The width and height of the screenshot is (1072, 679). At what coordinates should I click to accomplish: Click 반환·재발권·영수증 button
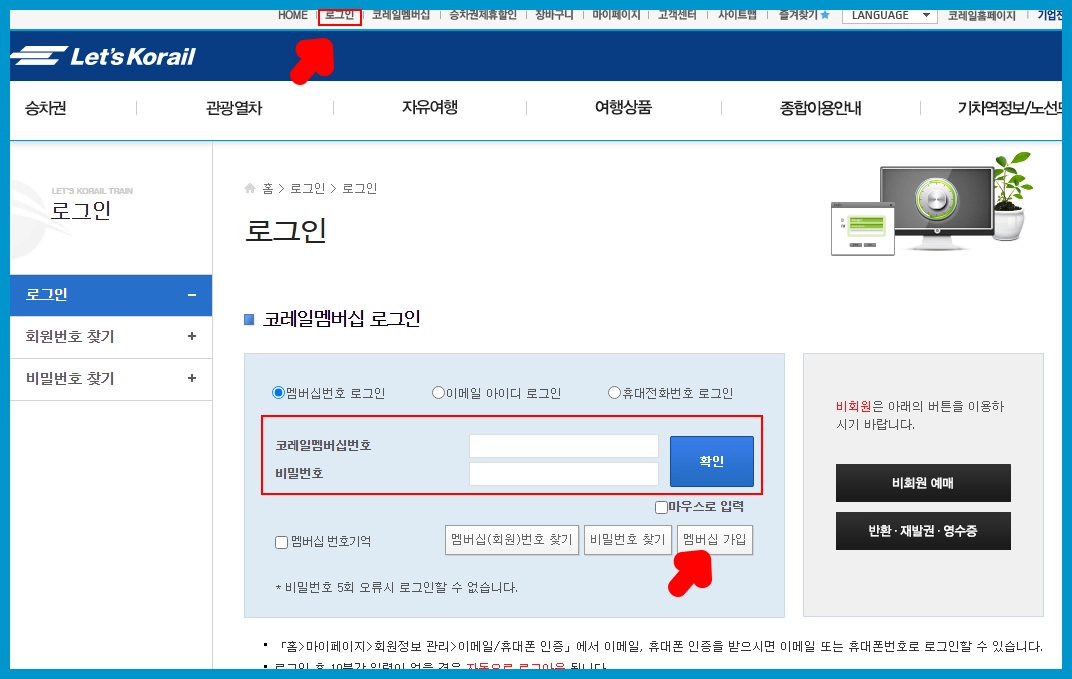923,531
